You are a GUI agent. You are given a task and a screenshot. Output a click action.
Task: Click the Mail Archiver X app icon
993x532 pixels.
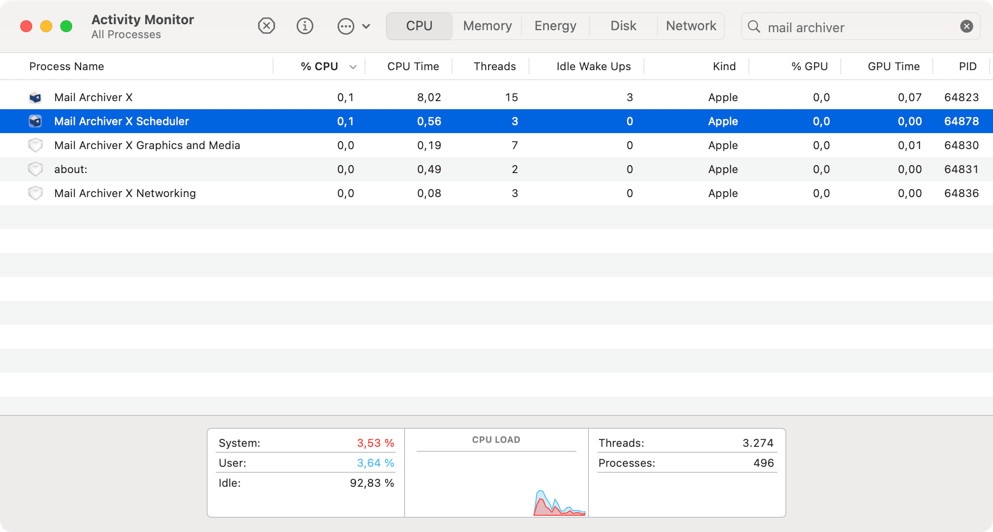click(35, 98)
